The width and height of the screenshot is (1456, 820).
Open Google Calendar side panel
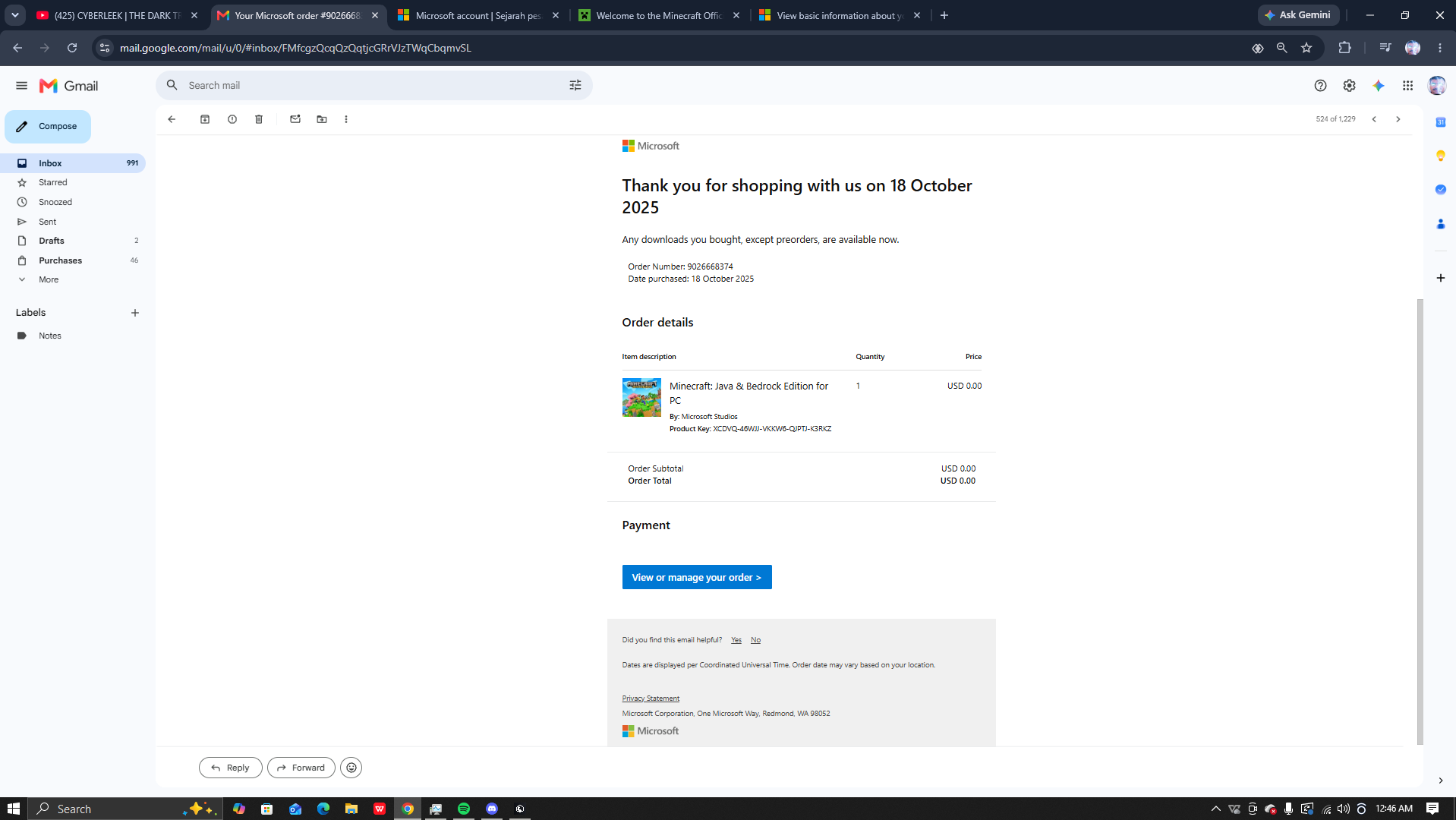pos(1440,122)
